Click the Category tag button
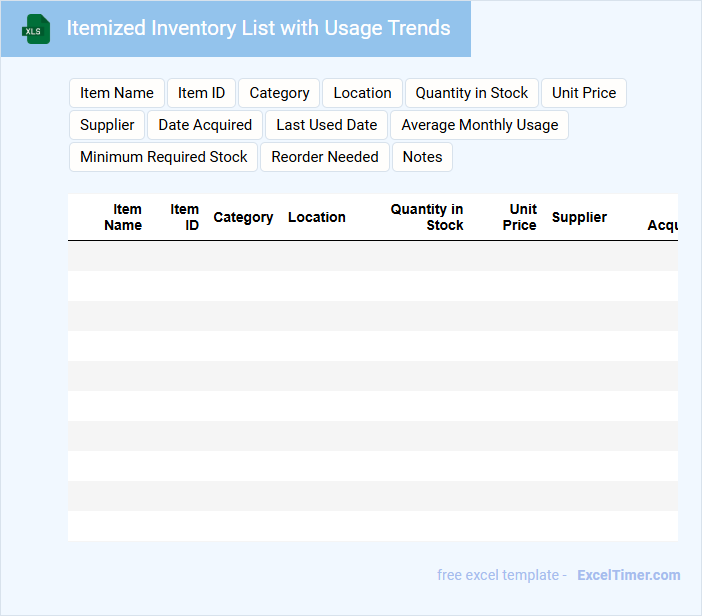Viewport: 702px width, 616px height. [279, 93]
